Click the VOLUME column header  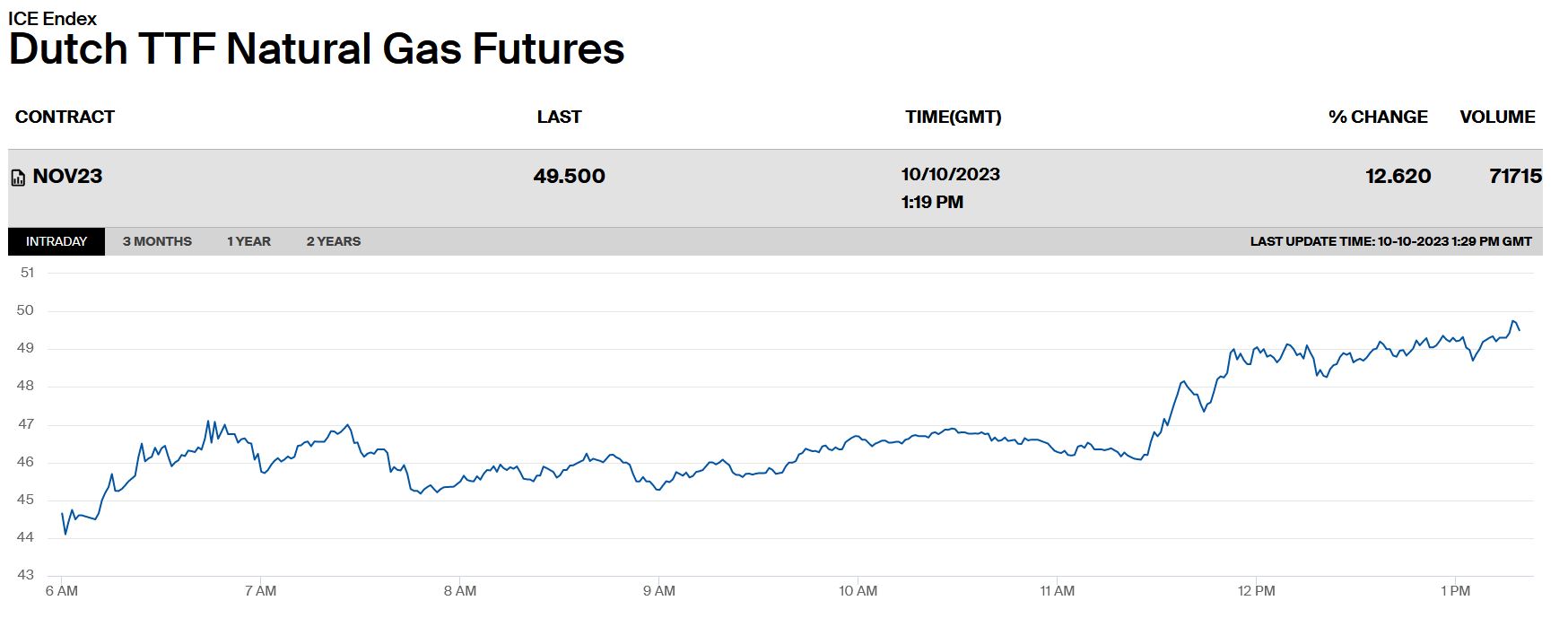(x=1497, y=117)
